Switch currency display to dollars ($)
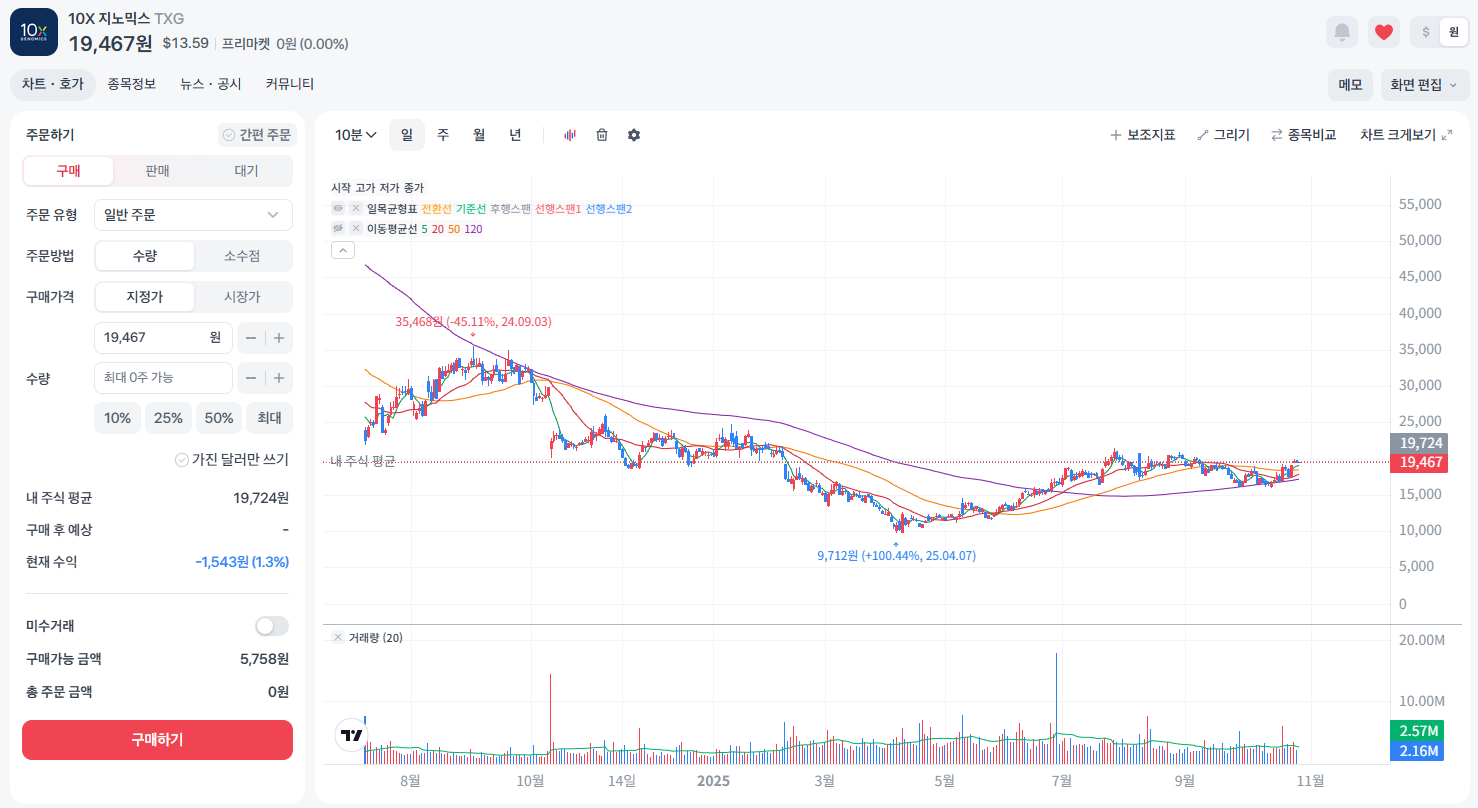The height and width of the screenshot is (808, 1478). 1426,32
